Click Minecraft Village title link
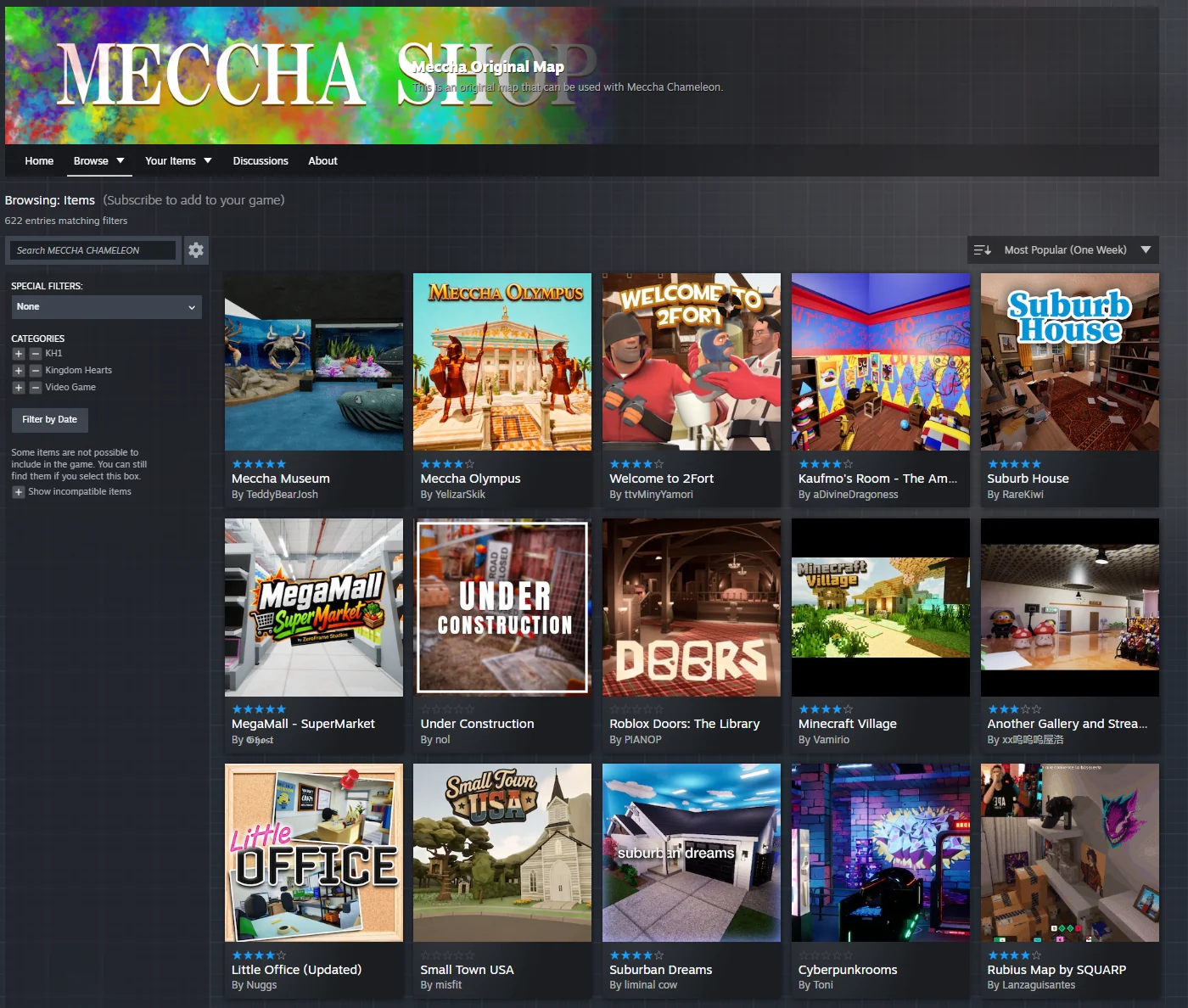This screenshot has width=1188, height=1008. pos(848,724)
